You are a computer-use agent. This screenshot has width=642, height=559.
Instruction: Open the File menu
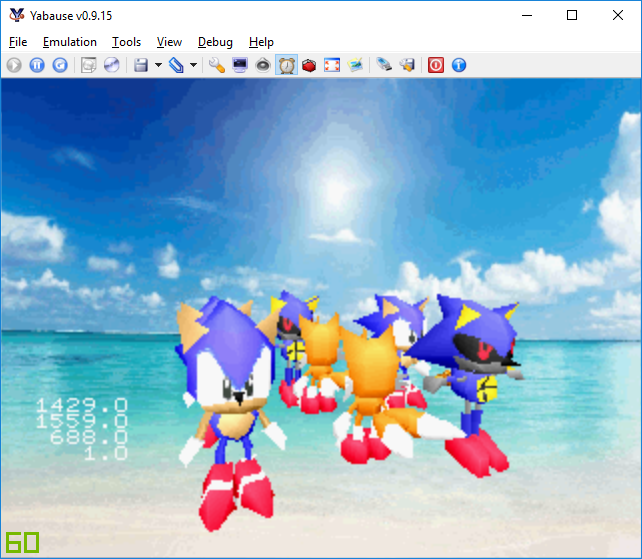point(18,42)
